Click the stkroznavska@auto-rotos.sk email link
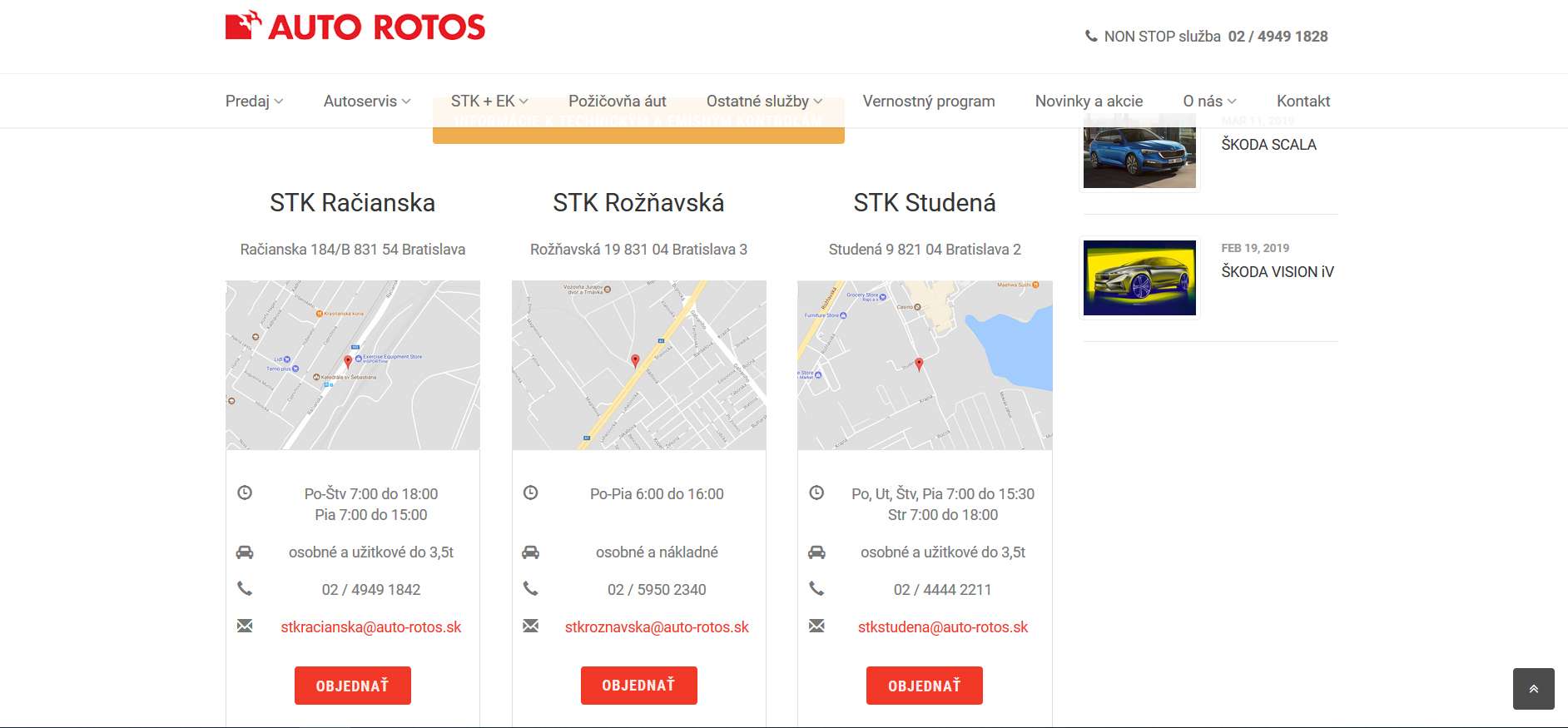The image size is (1568, 728). pos(657,627)
